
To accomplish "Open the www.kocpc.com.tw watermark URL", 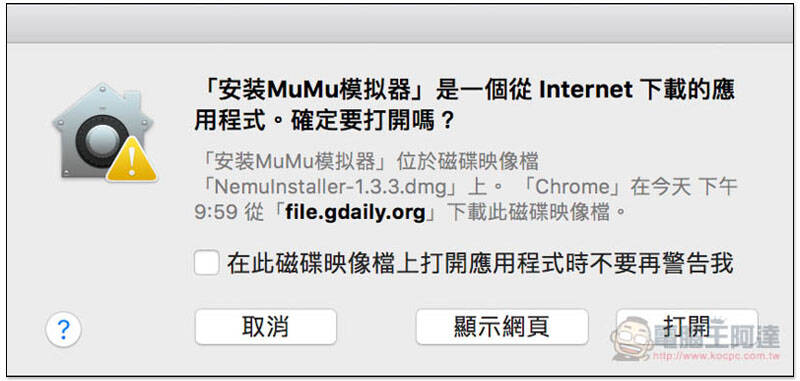I will coord(716,356).
